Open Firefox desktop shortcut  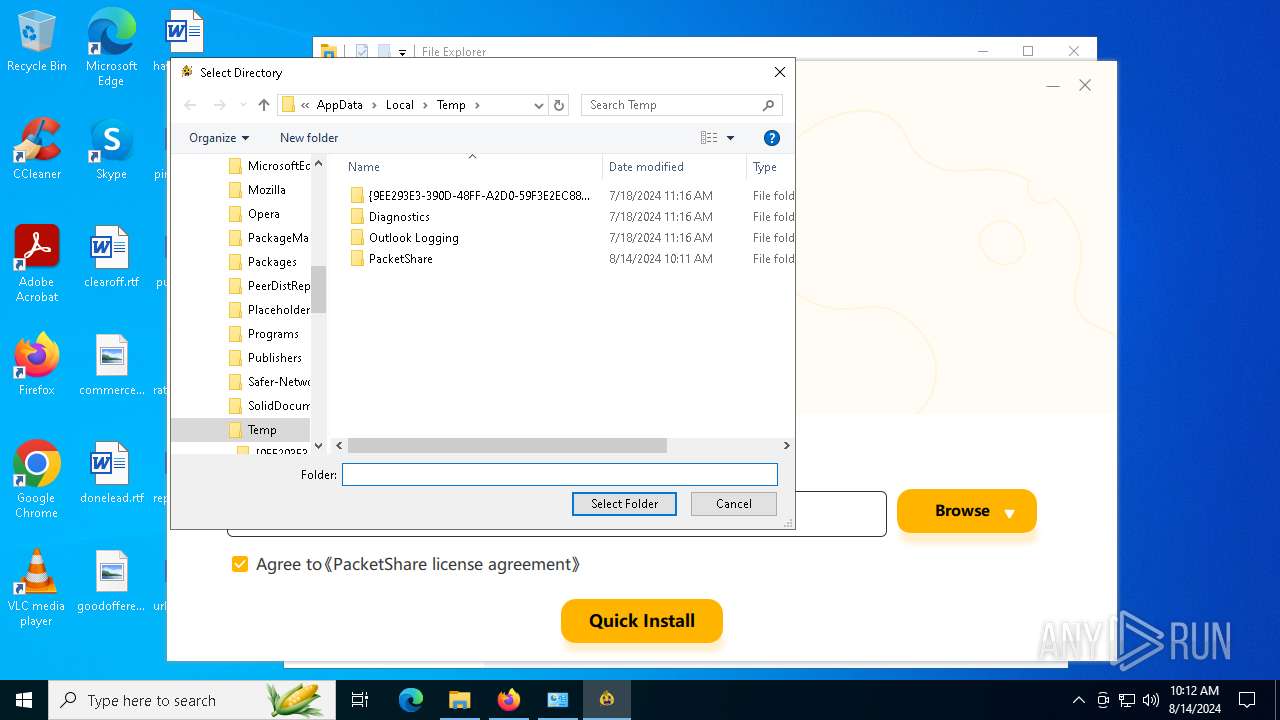[x=37, y=364]
